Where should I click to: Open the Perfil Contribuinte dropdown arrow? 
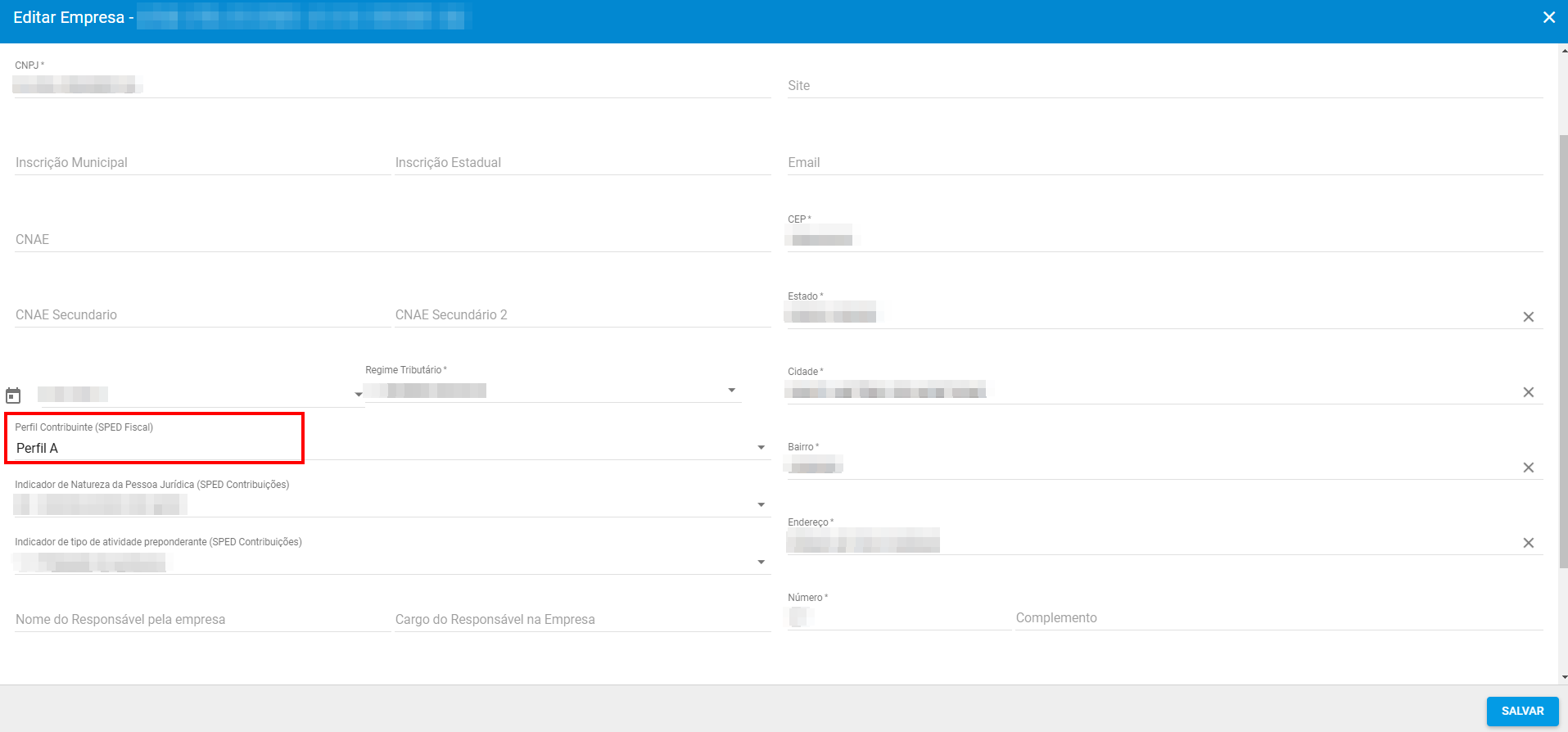click(761, 448)
